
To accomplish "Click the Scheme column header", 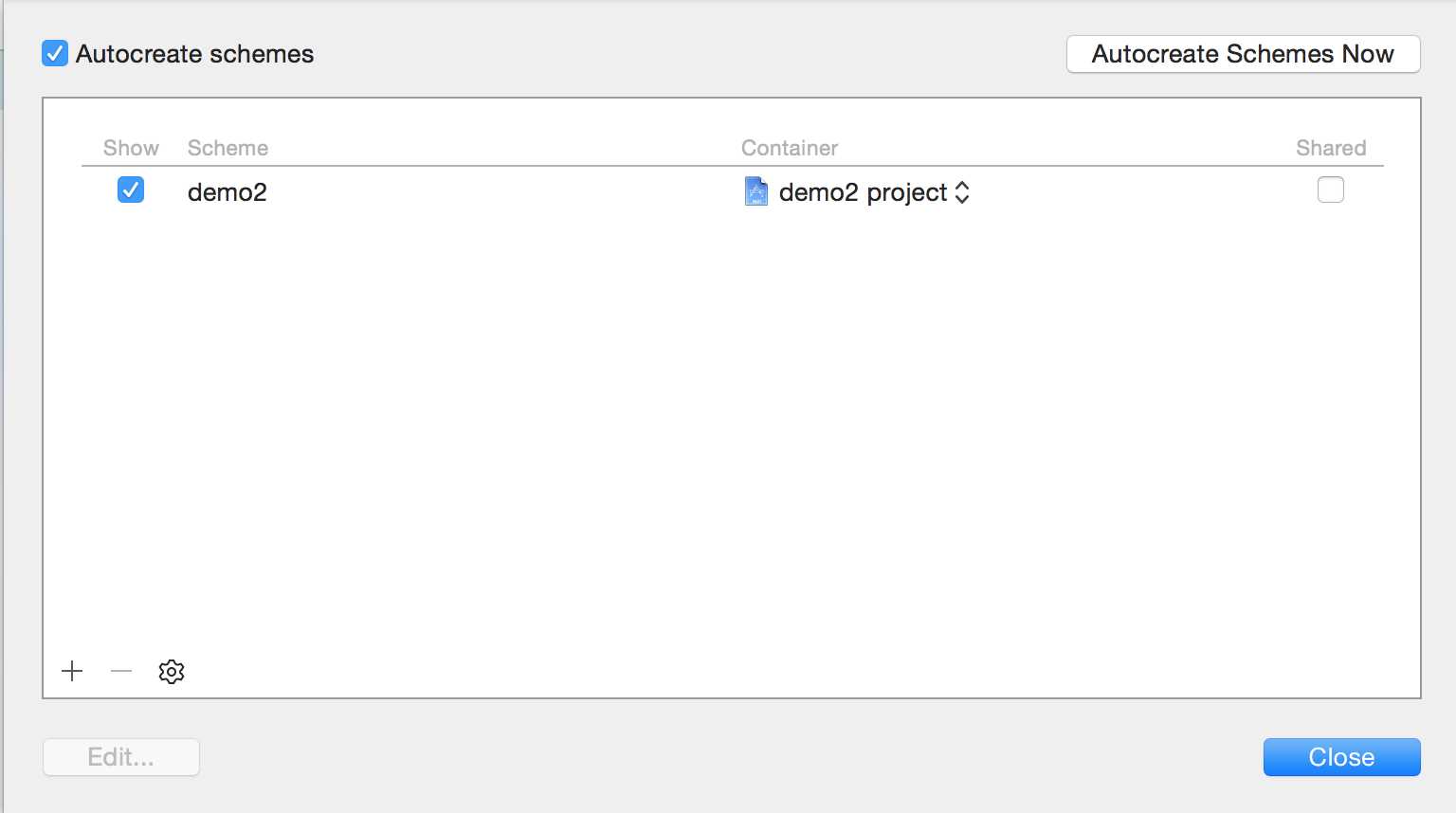I will (x=227, y=148).
